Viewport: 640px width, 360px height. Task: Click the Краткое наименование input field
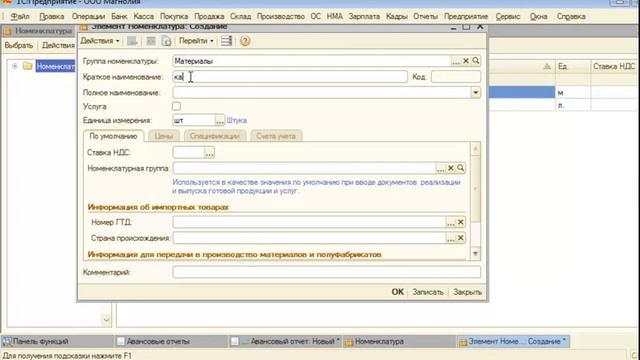tap(290, 77)
